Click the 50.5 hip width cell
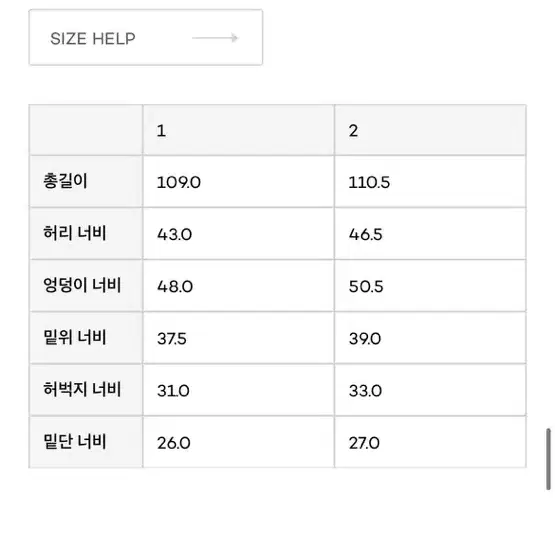 pos(430,286)
